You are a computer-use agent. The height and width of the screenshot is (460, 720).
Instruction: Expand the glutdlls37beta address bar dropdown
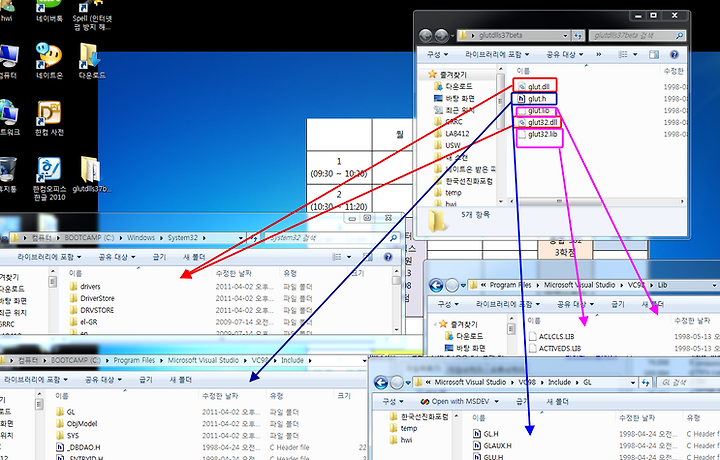[x=565, y=35]
